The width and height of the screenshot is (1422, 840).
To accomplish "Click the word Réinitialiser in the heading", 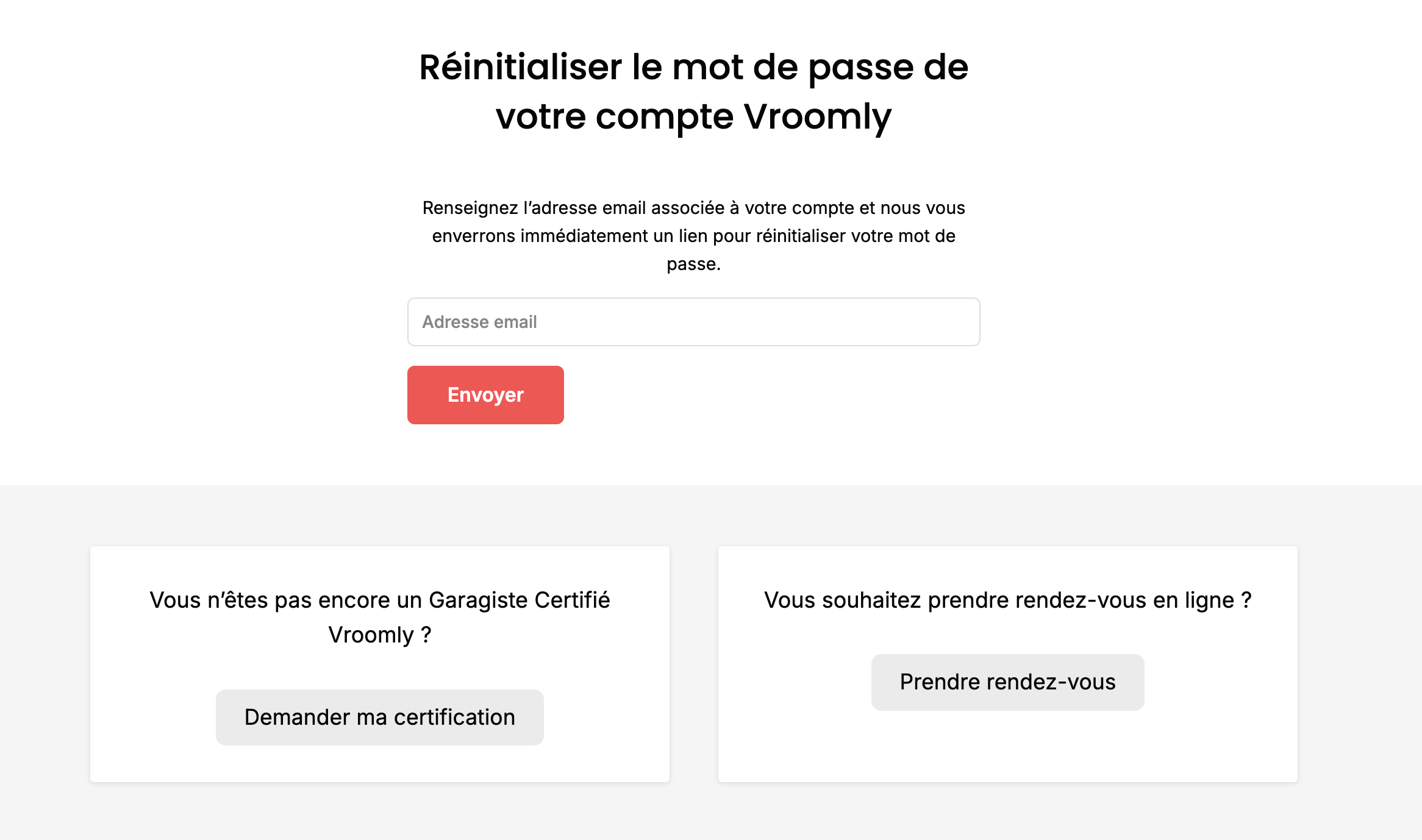I will tap(520, 67).
